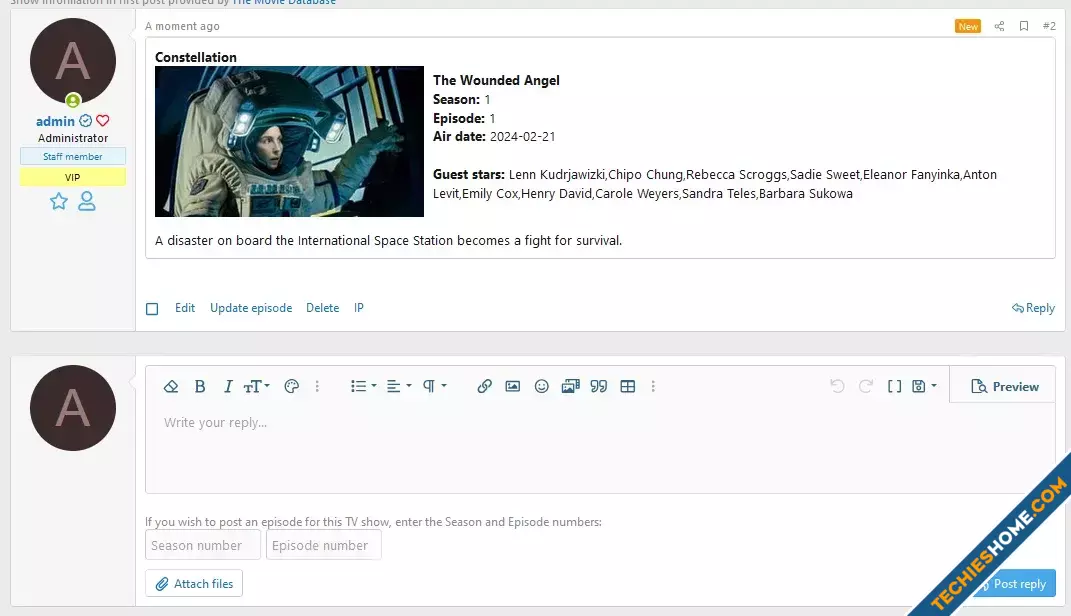Open more text options after palette
This screenshot has width=1071, height=616.
point(317,387)
